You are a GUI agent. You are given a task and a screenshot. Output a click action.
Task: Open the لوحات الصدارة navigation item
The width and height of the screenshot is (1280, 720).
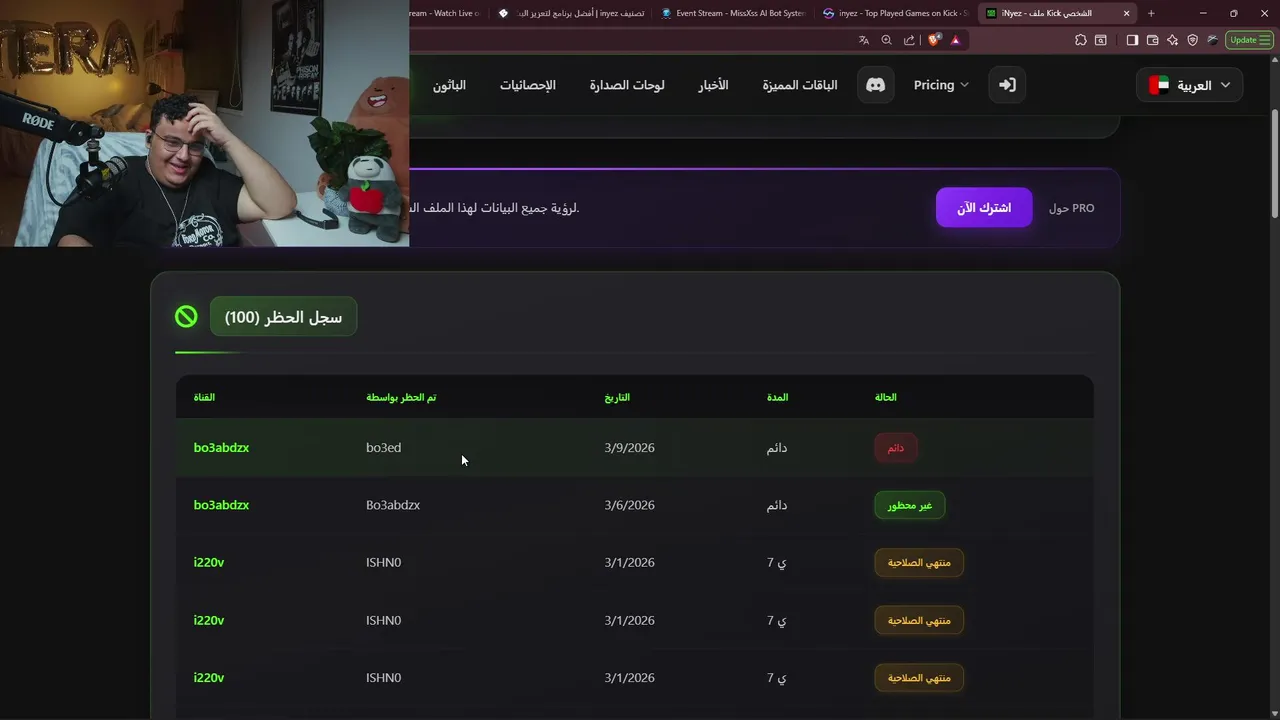(627, 85)
